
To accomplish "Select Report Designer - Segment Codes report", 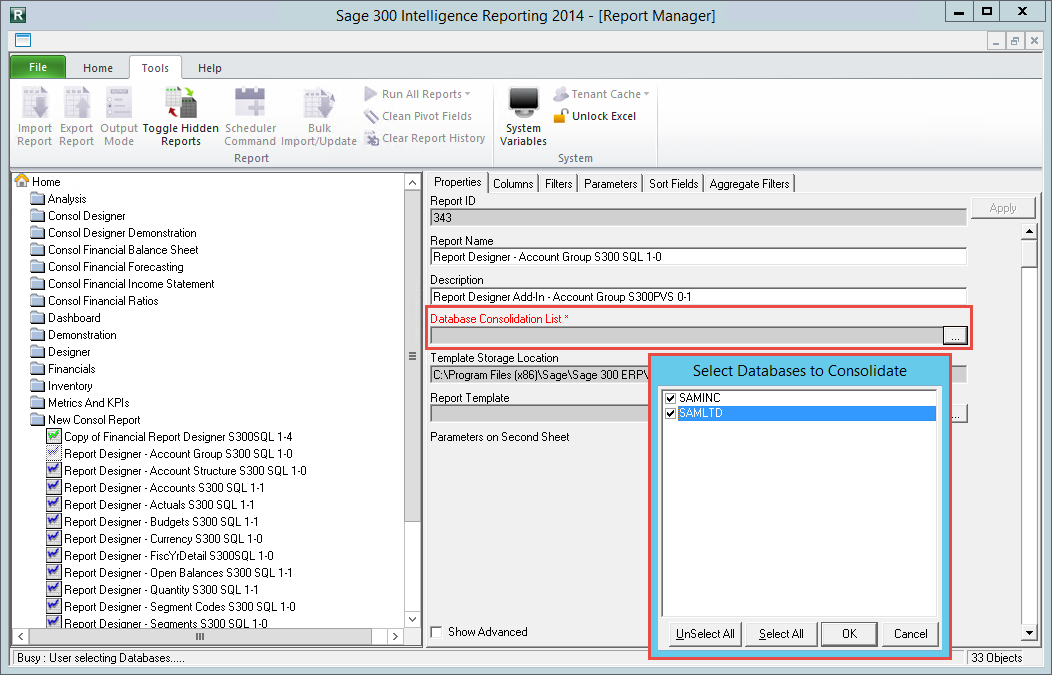I will coord(172,607).
